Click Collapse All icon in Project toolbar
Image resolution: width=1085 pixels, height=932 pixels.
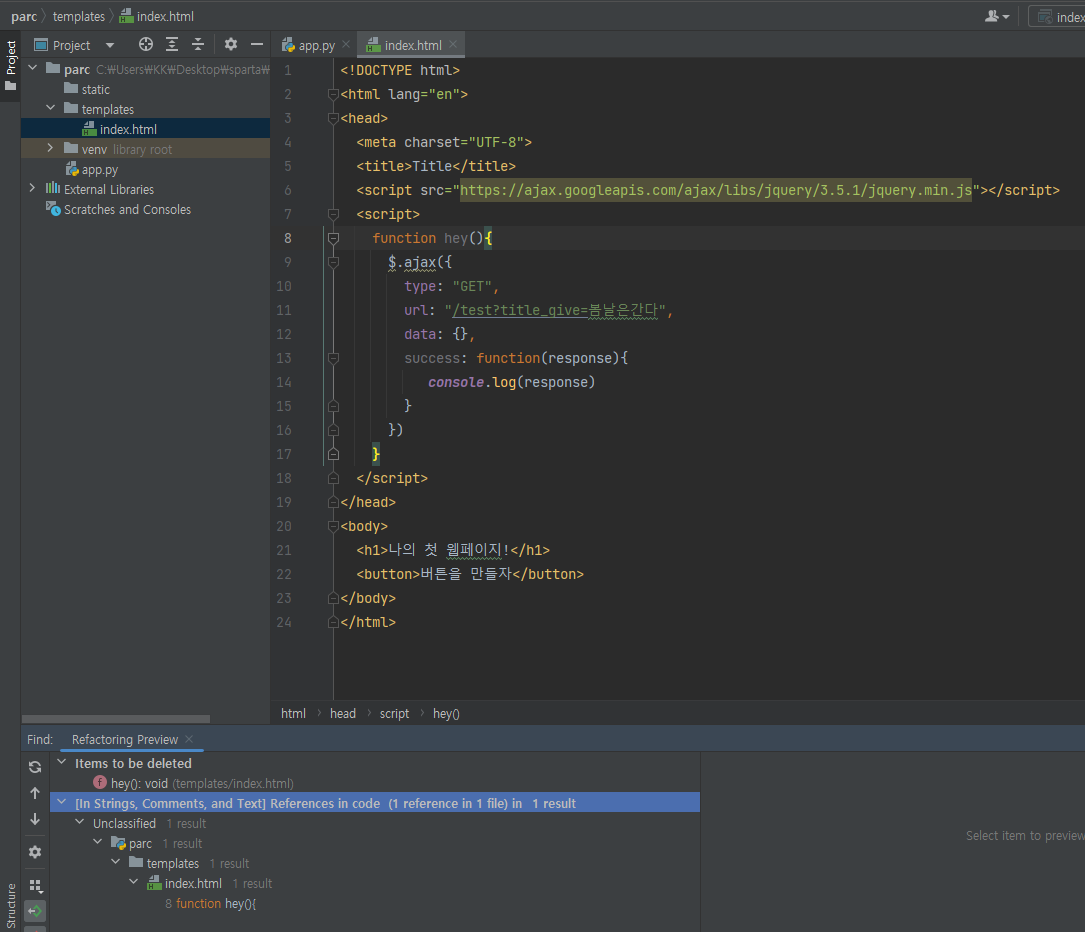pyautogui.click(x=198, y=44)
